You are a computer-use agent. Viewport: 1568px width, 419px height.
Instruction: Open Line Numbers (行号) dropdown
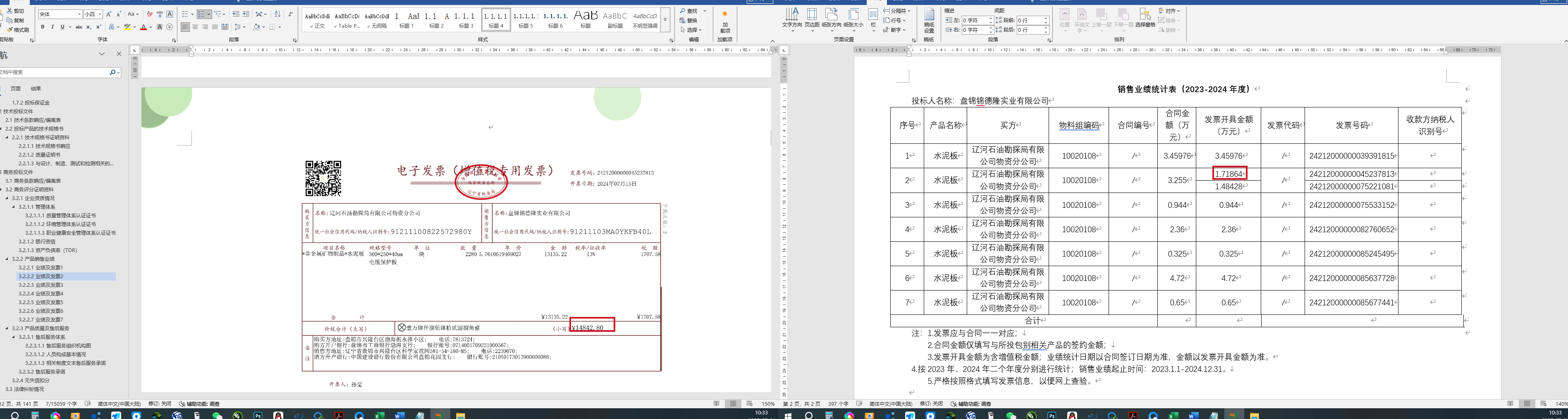[894, 20]
